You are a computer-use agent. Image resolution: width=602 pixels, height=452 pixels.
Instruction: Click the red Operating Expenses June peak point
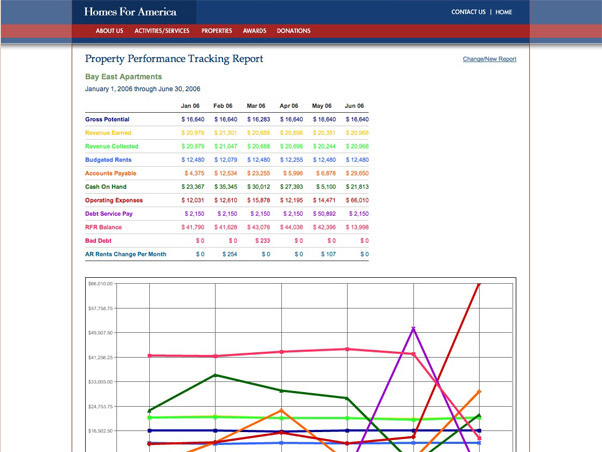pos(479,284)
